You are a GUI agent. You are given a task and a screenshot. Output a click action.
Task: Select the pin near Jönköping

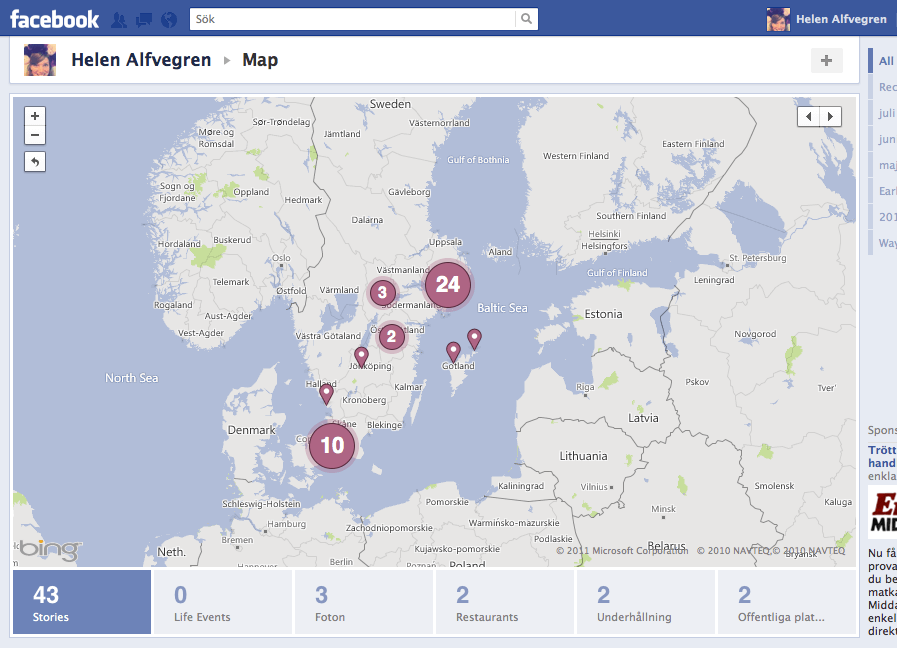(361, 357)
